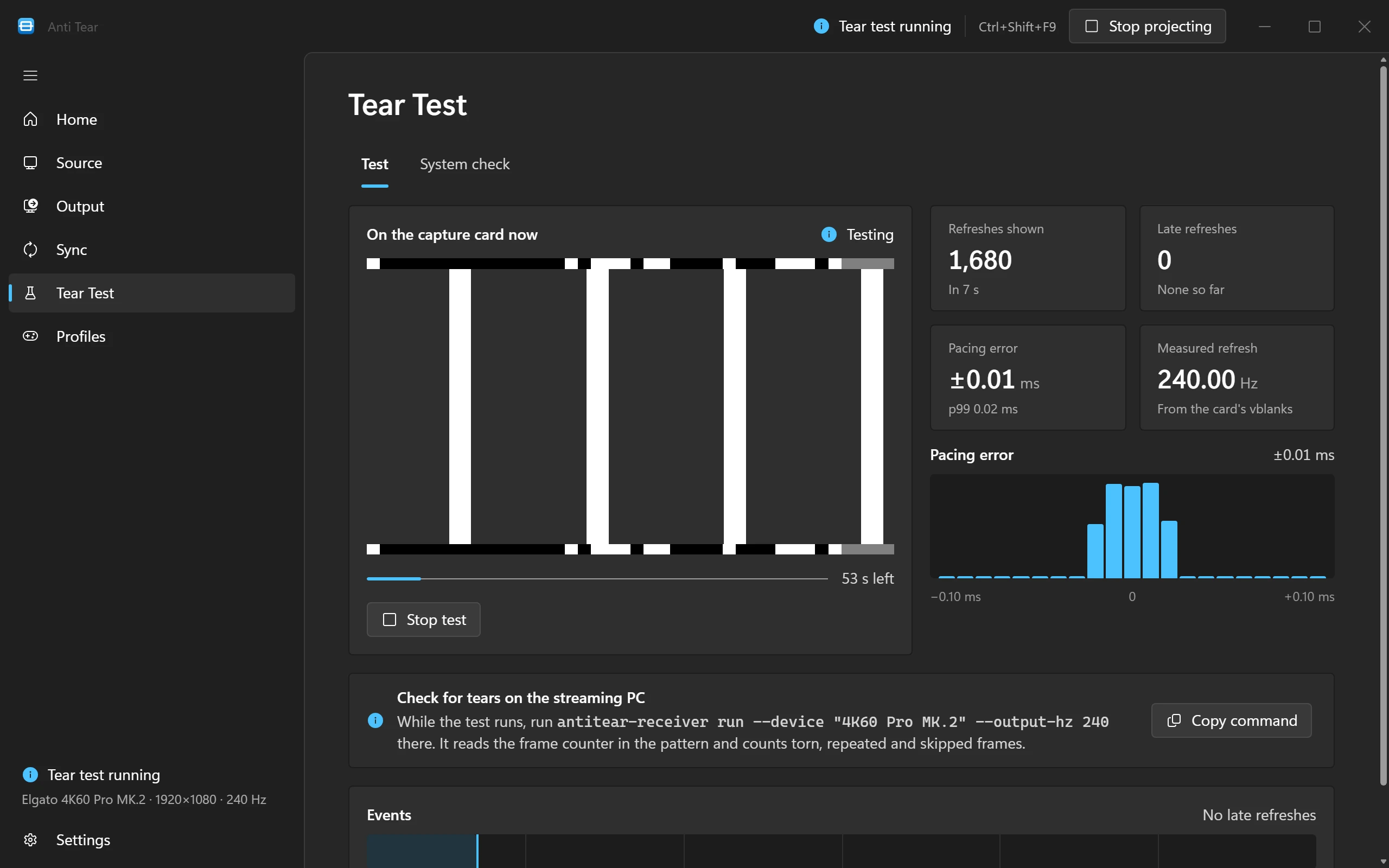The image size is (1389, 868).
Task: Click the Events timeline playhead marker
Action: [477, 851]
